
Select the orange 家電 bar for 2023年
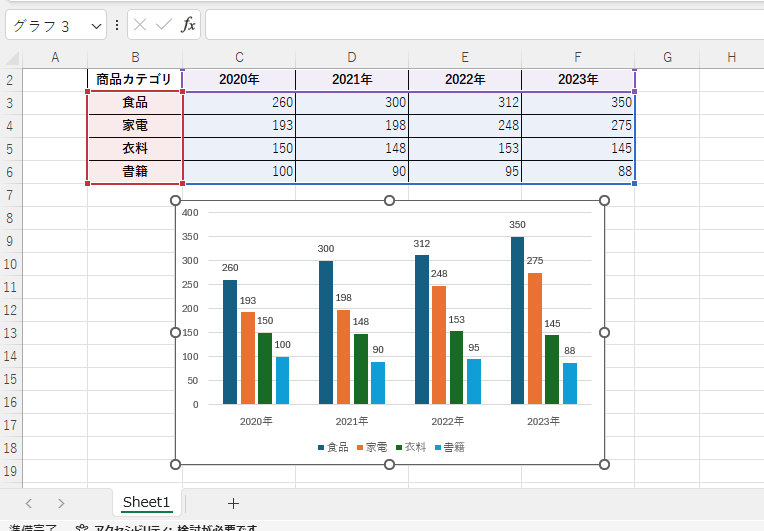[535, 338]
